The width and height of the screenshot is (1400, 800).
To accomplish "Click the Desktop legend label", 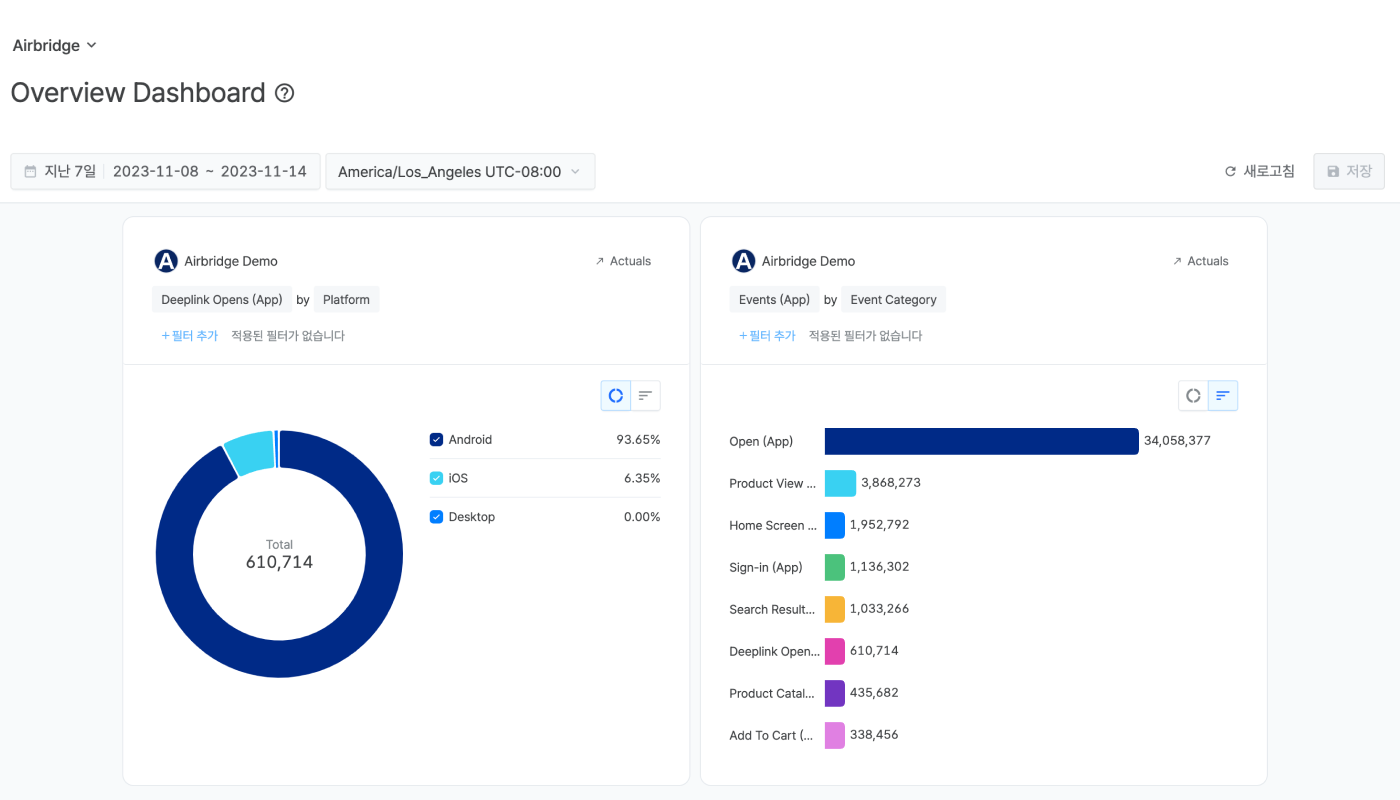I will coord(472,517).
